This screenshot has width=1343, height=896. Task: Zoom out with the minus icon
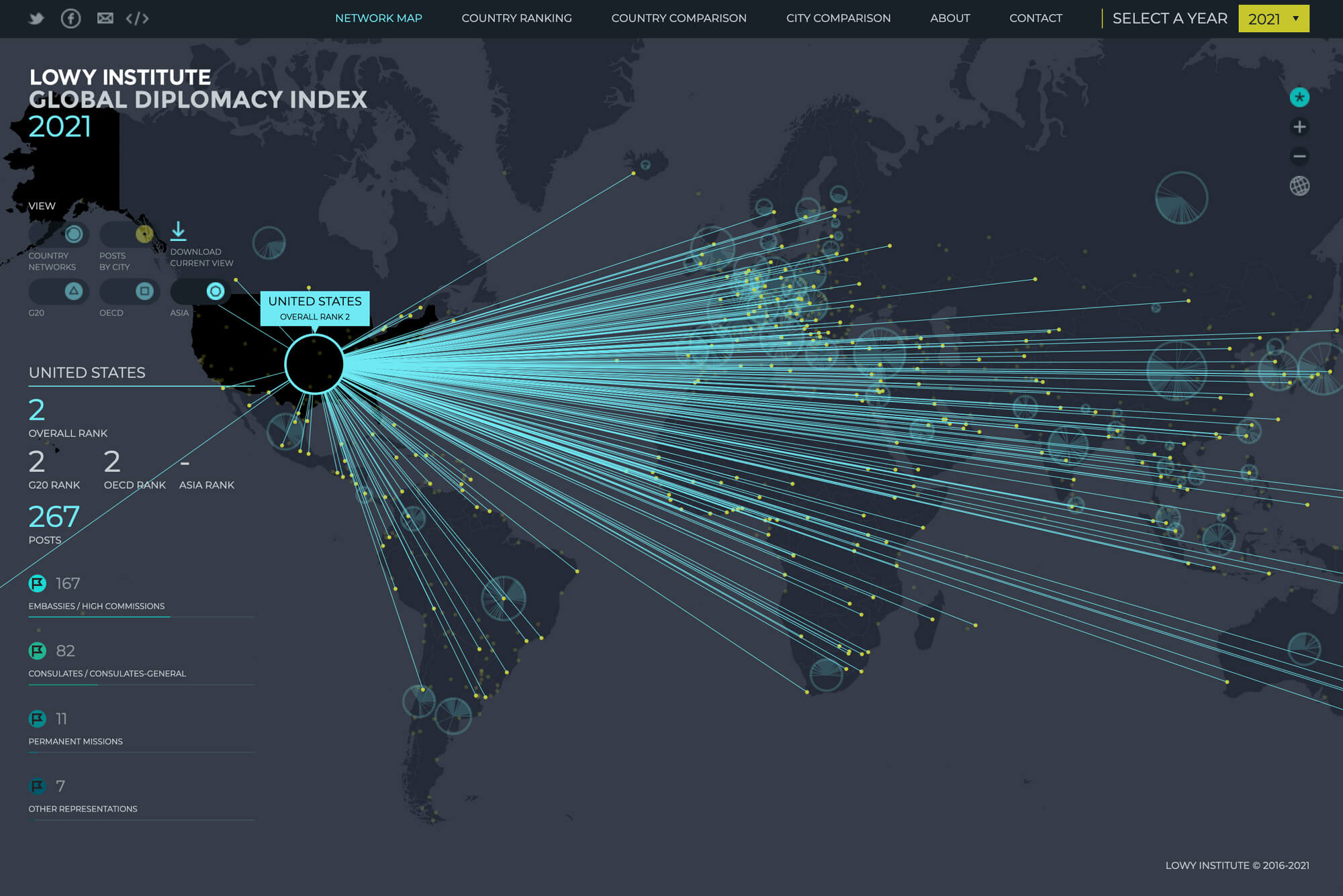pyautogui.click(x=1299, y=156)
